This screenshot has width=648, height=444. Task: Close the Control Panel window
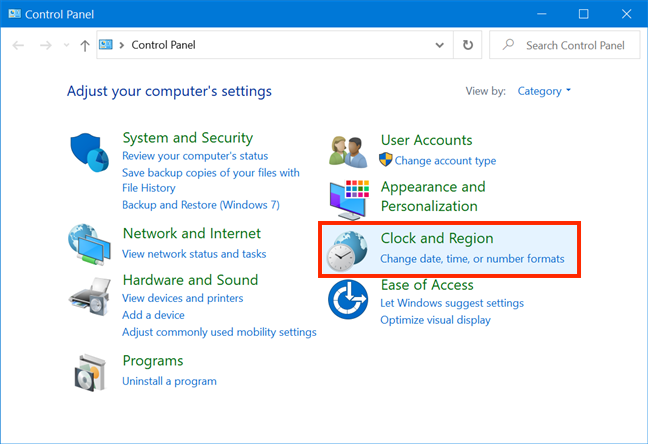(626, 14)
